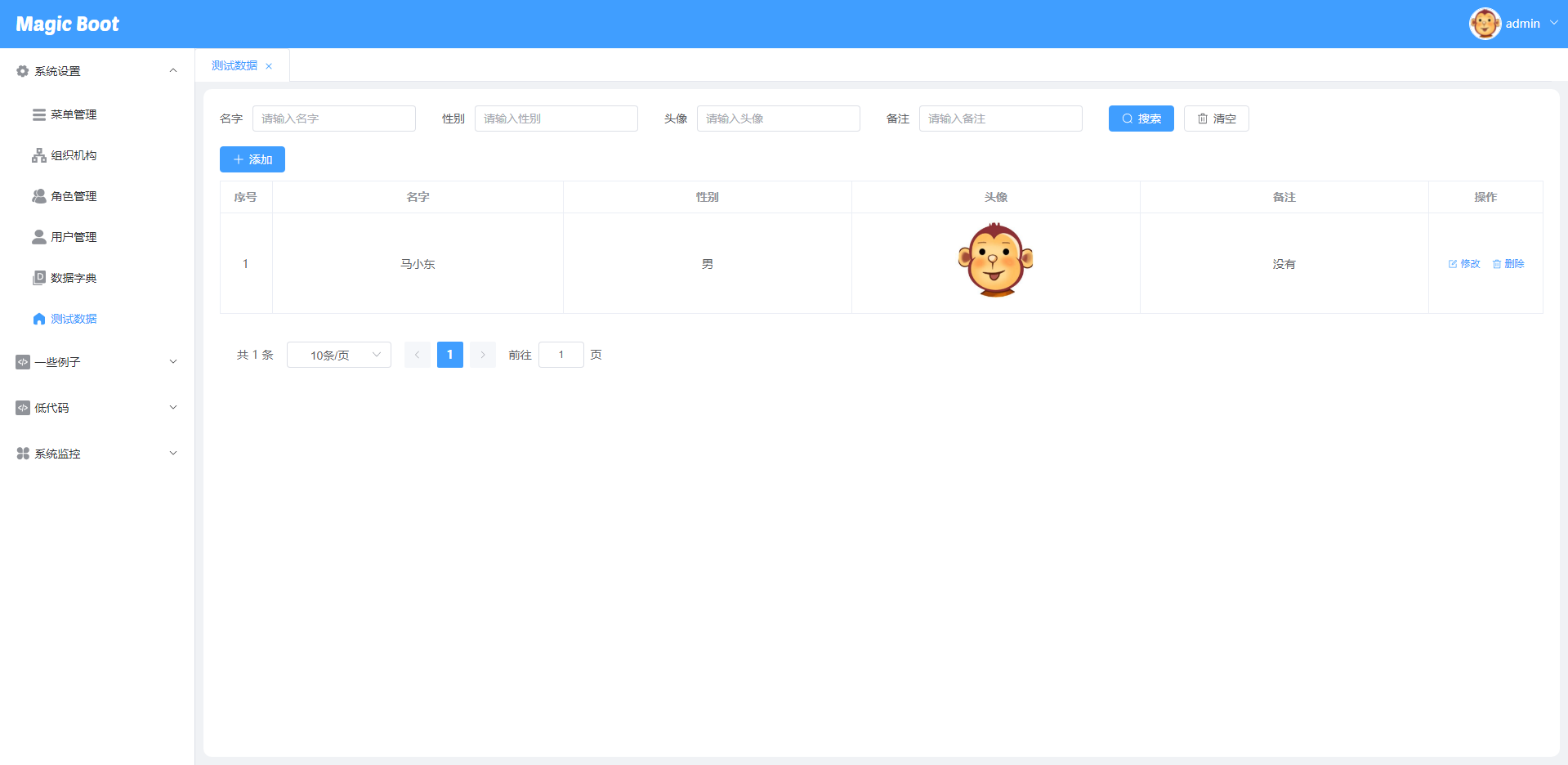
Task: Click the 清空 clear button
Action: point(1216,119)
